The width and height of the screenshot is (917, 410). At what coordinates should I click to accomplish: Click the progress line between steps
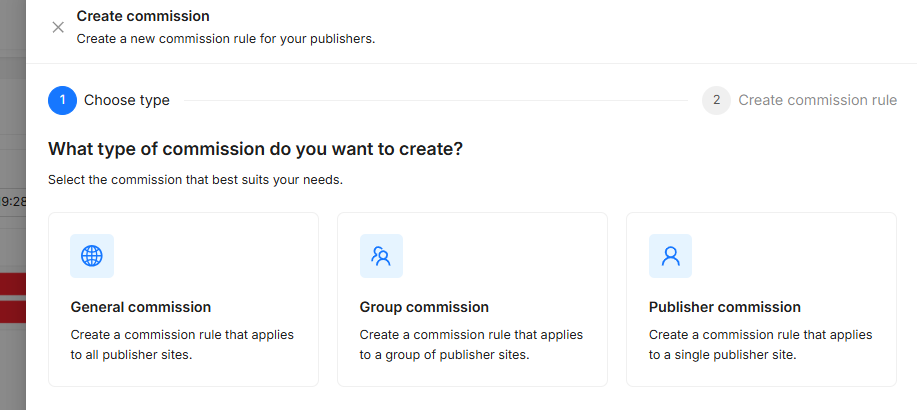tap(435, 100)
